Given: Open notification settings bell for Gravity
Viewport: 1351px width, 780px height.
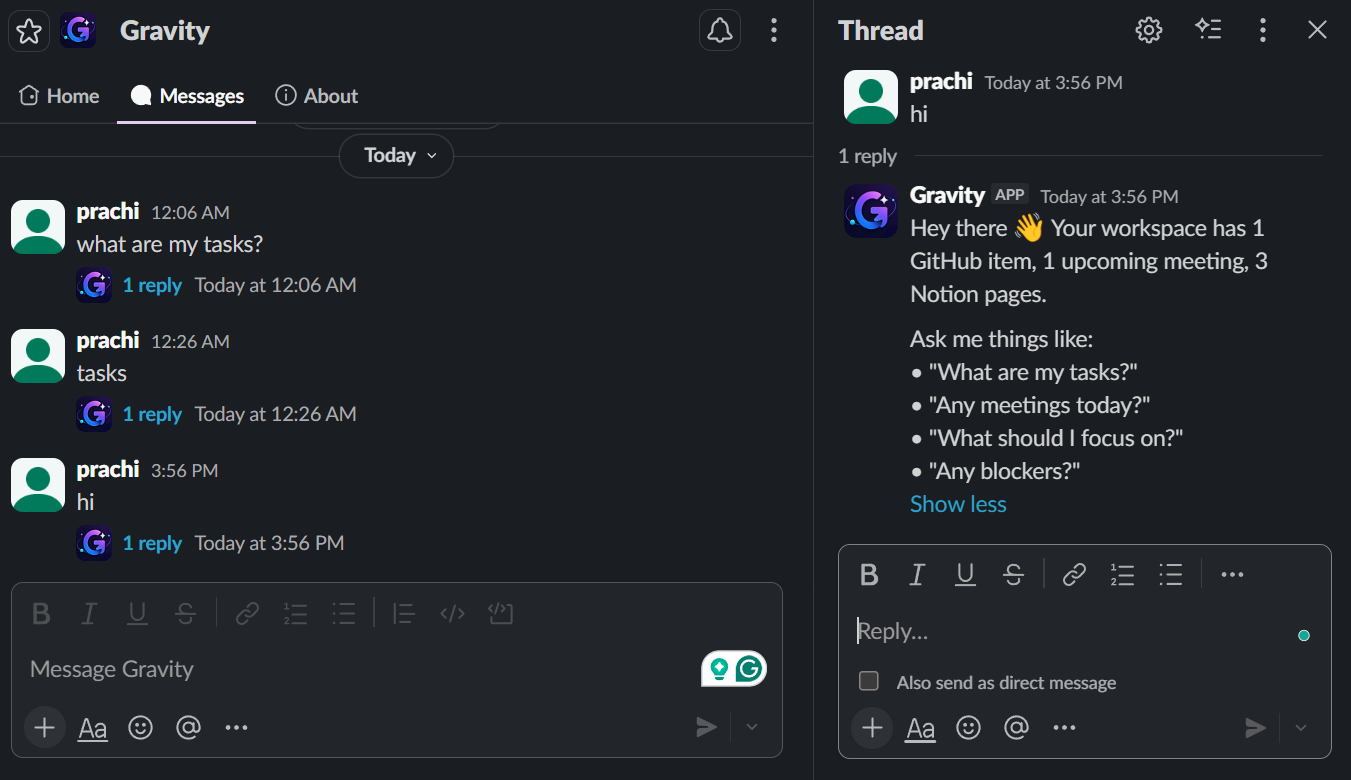Looking at the screenshot, I should [x=720, y=31].
